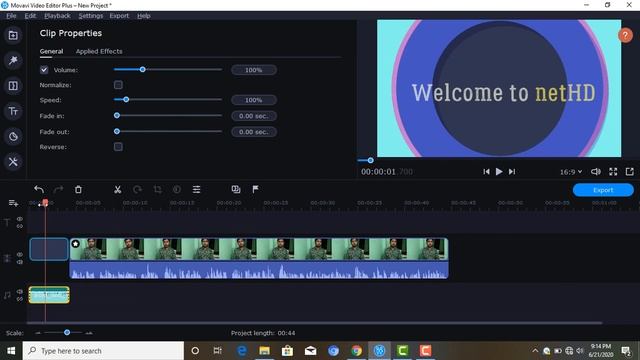
Task: Select the blue intro clip on video track
Action: (49, 249)
